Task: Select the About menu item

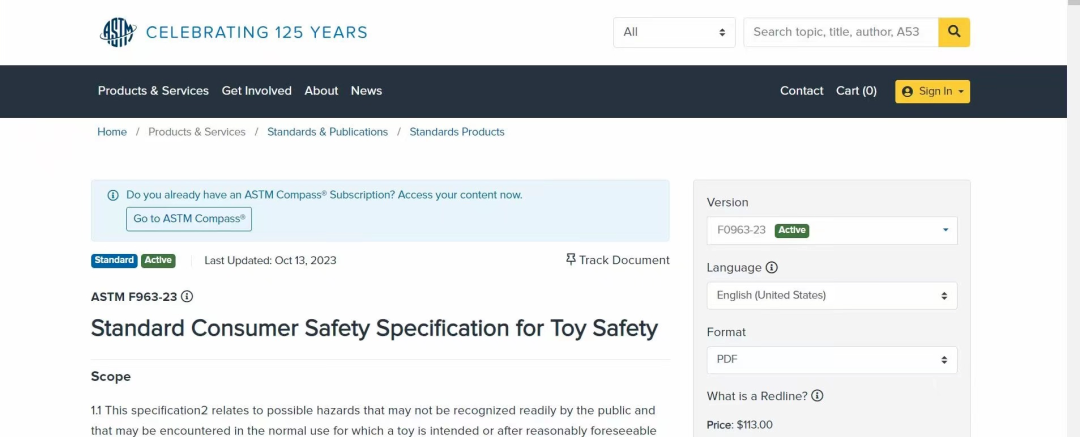Action: pyautogui.click(x=321, y=91)
